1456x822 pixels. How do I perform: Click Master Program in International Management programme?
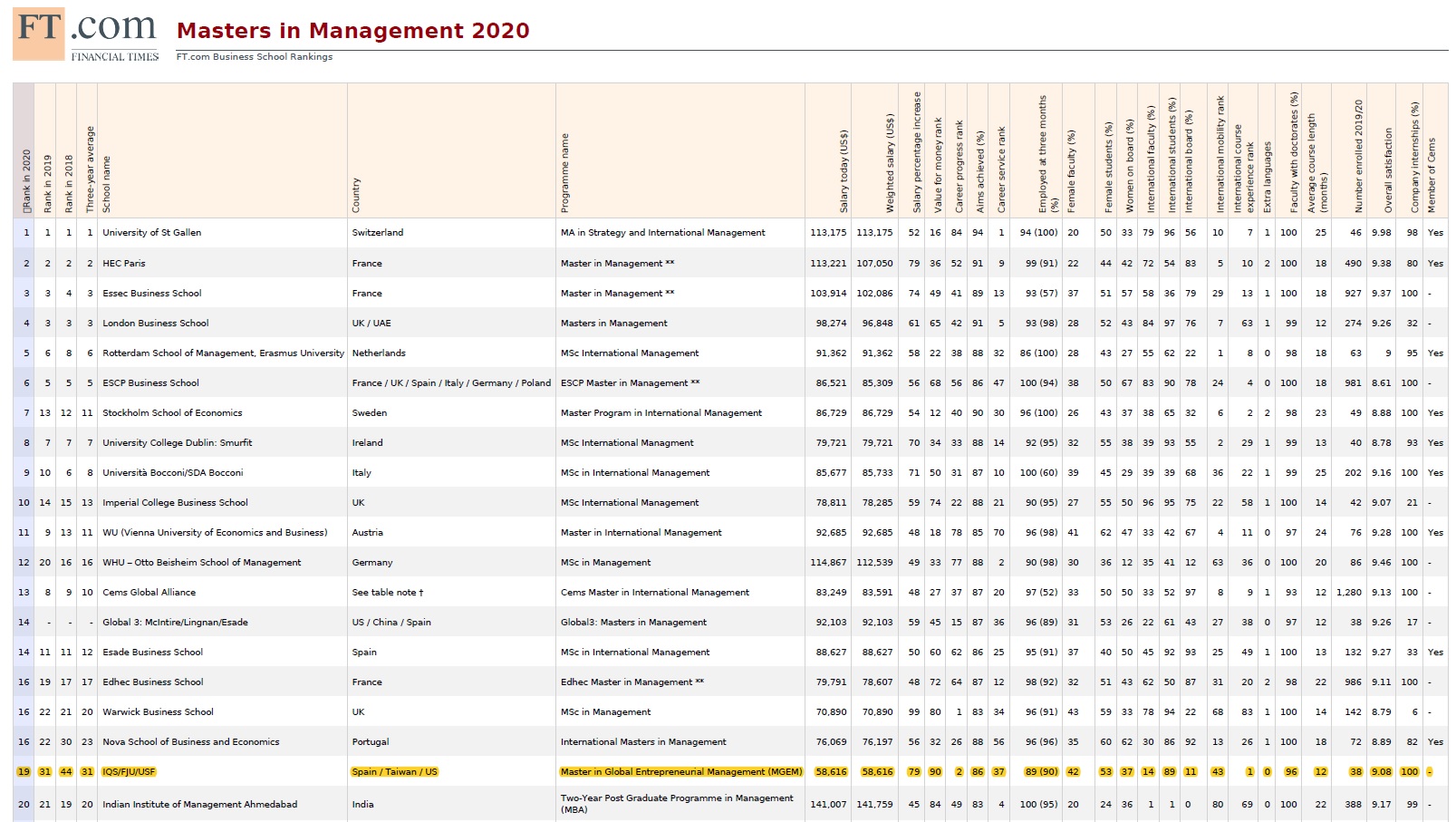(x=661, y=413)
